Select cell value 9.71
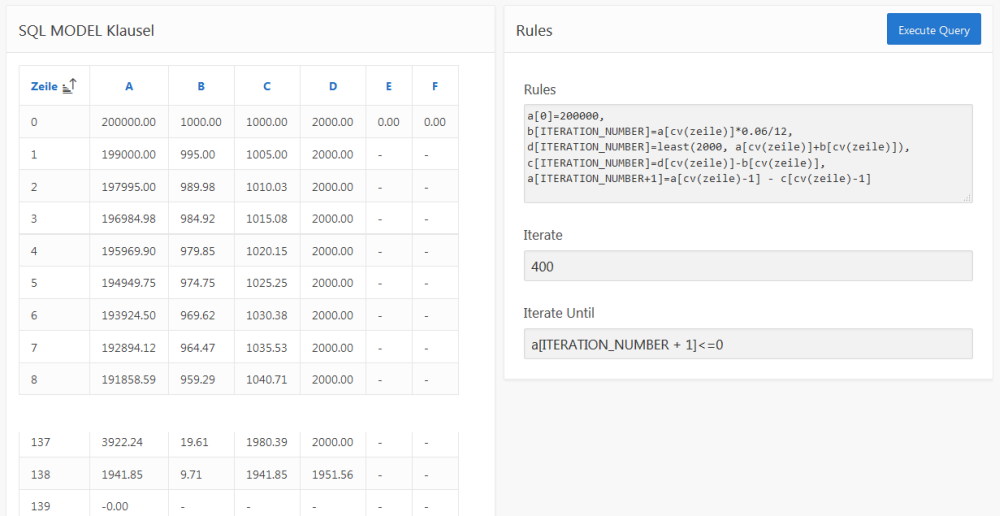The width and height of the screenshot is (1000, 516). click(x=191, y=475)
